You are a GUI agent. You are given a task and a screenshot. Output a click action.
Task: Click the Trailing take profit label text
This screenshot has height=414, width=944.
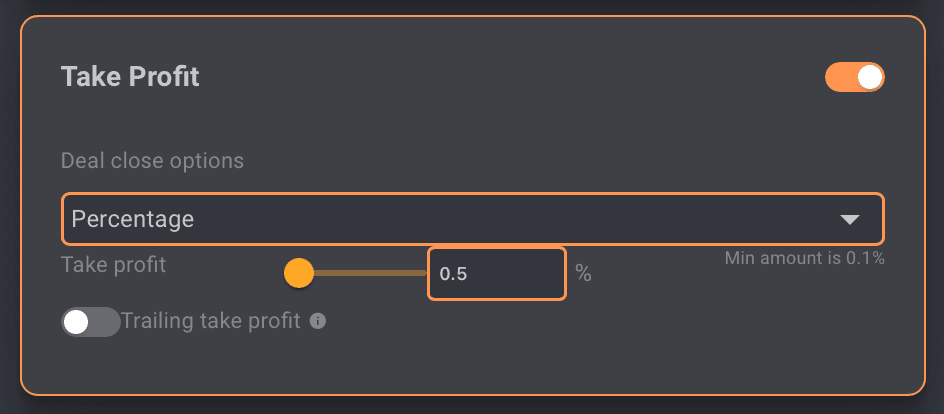(x=210, y=322)
